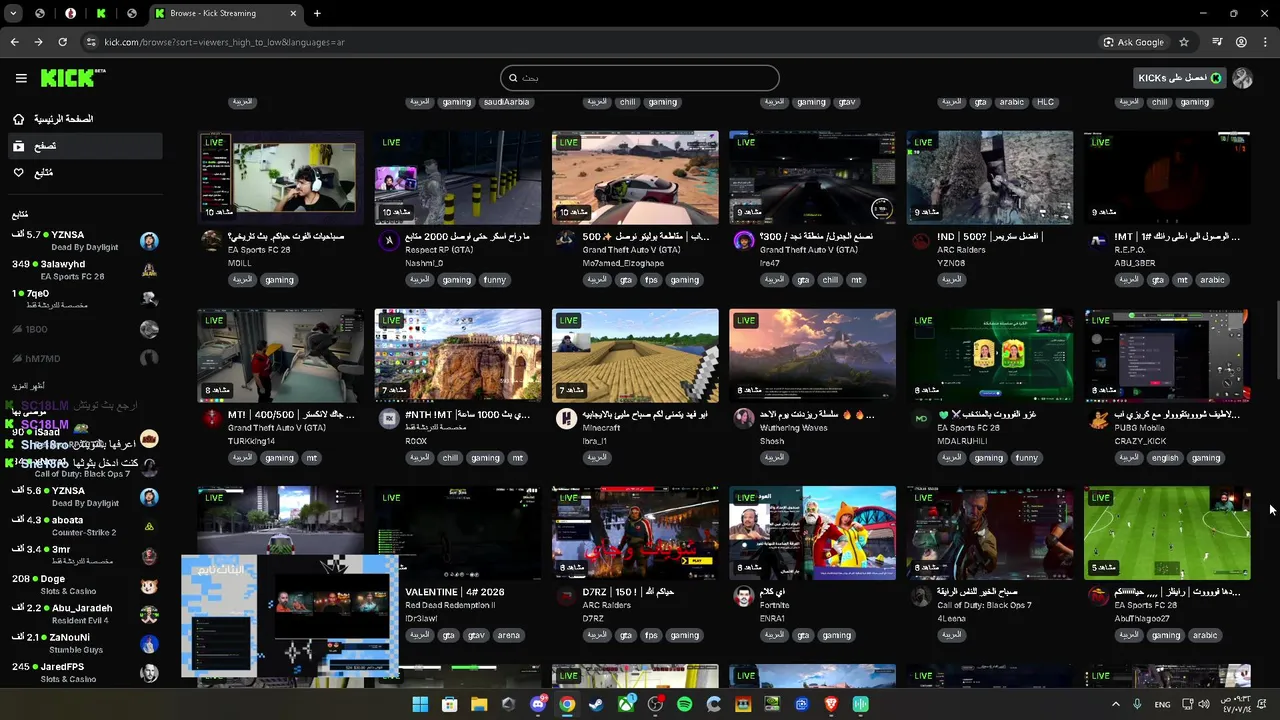Switch to the other Kick tab with green K
The width and height of the screenshot is (1280, 720).
click(x=101, y=13)
